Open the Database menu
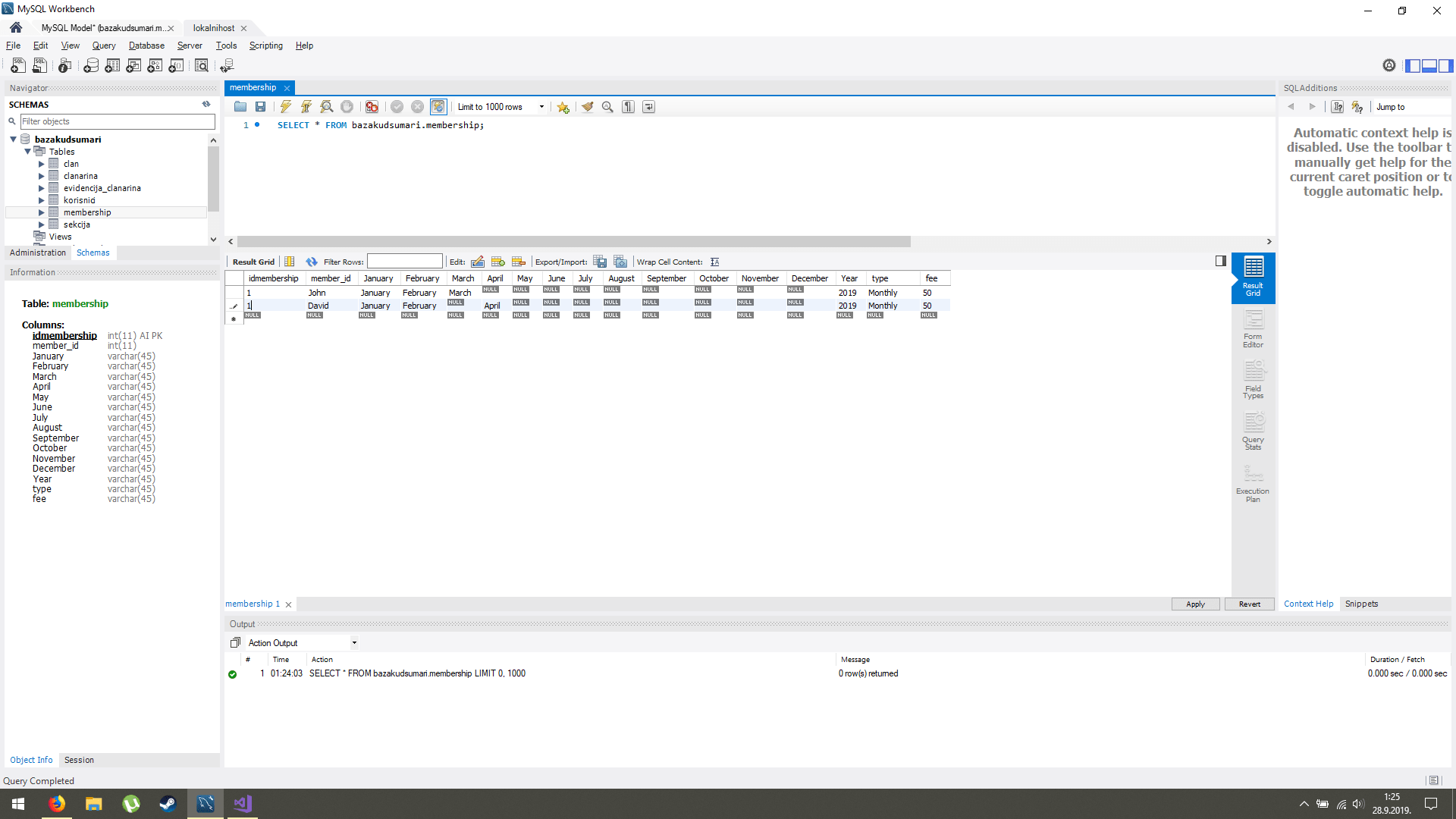 pos(146,45)
